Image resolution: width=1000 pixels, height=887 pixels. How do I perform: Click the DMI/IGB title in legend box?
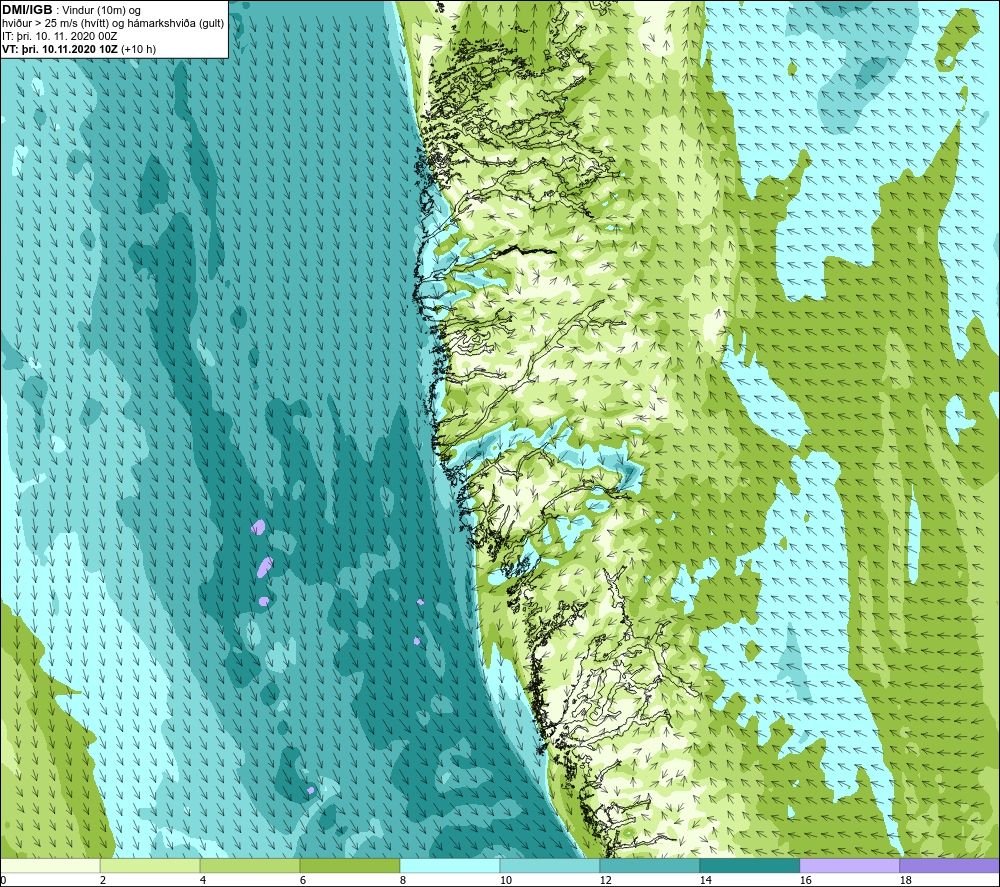click(x=27, y=10)
